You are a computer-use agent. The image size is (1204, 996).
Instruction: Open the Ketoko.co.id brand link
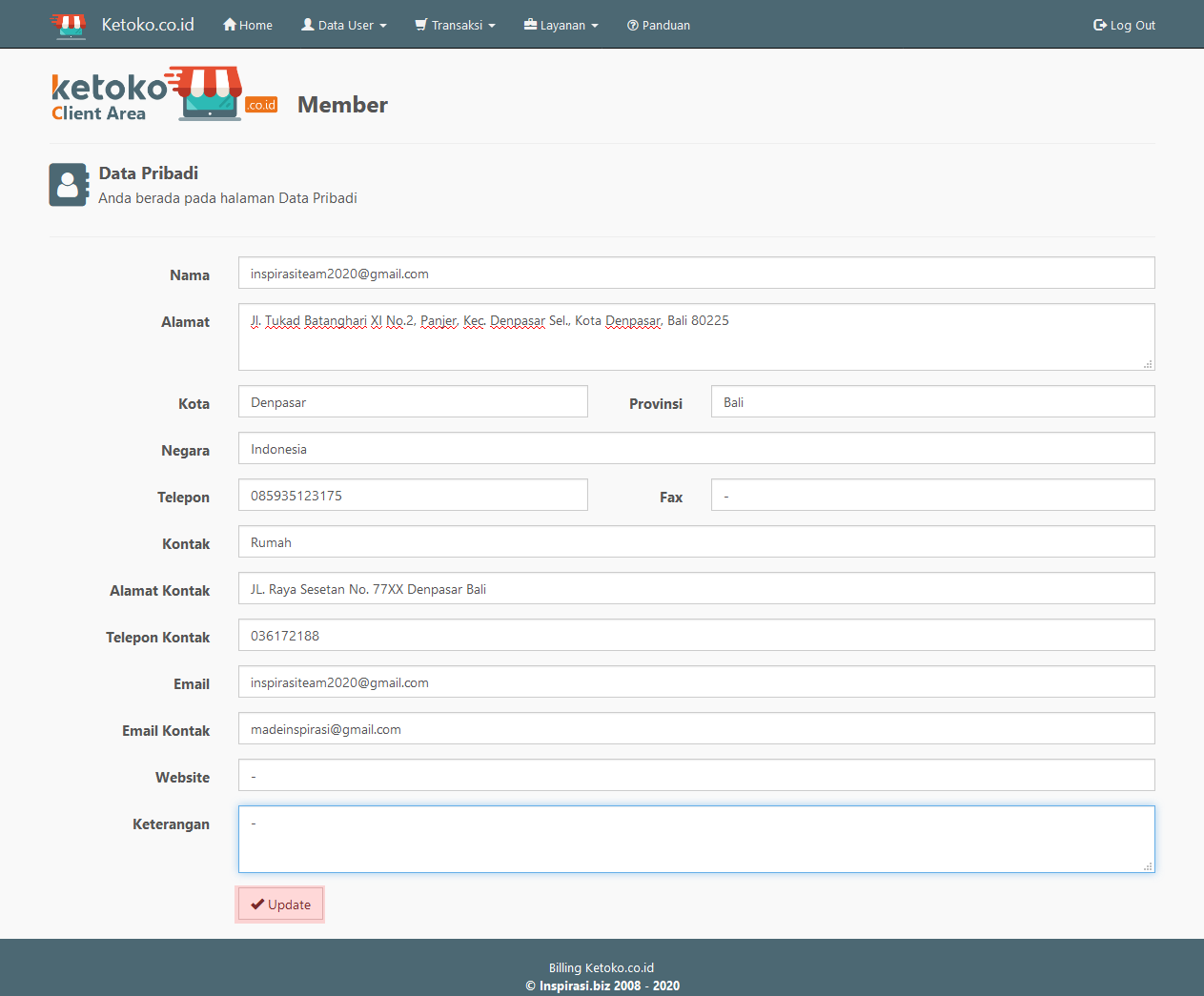pyautogui.click(x=148, y=25)
